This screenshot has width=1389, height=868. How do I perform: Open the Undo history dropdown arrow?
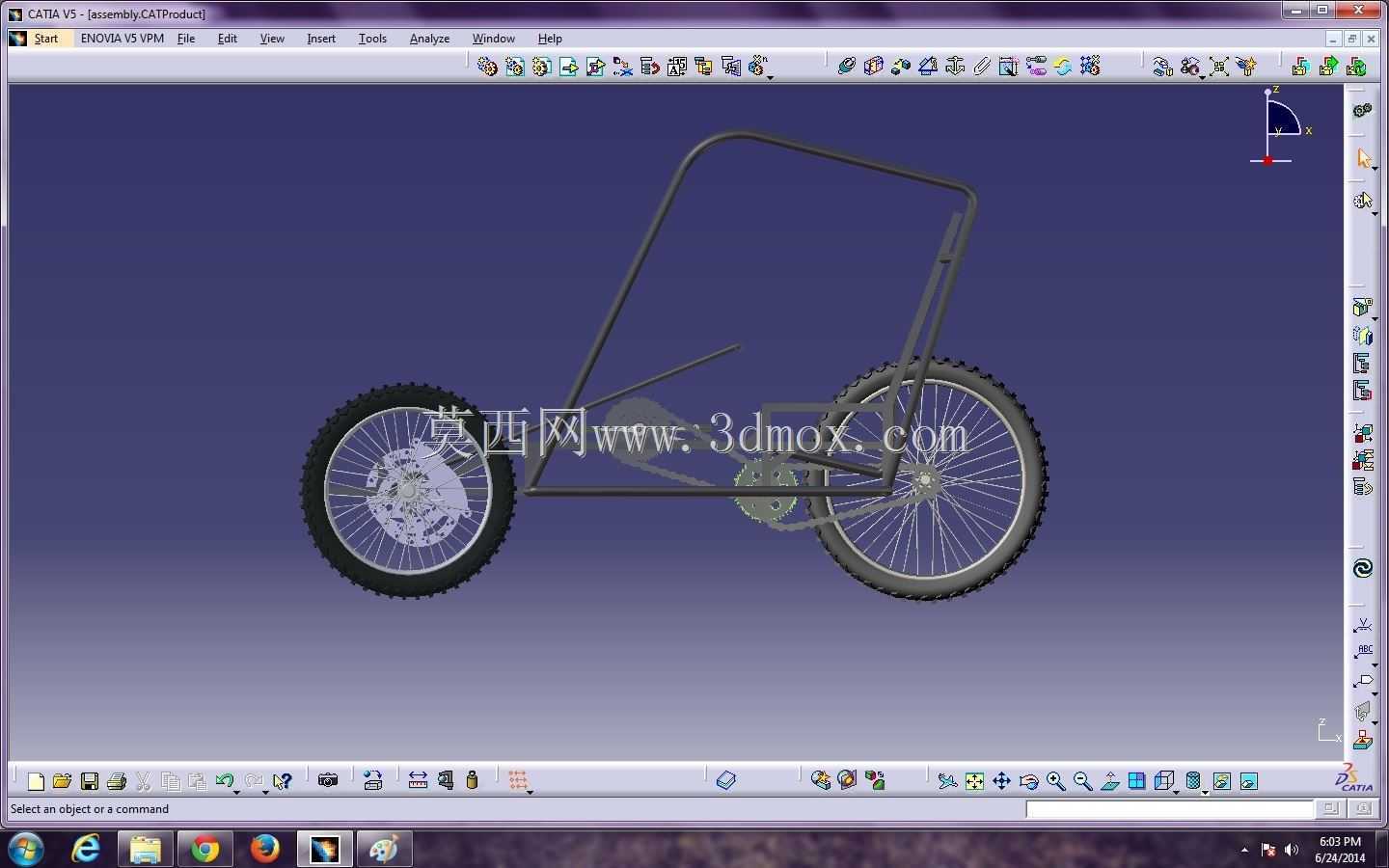point(236,791)
